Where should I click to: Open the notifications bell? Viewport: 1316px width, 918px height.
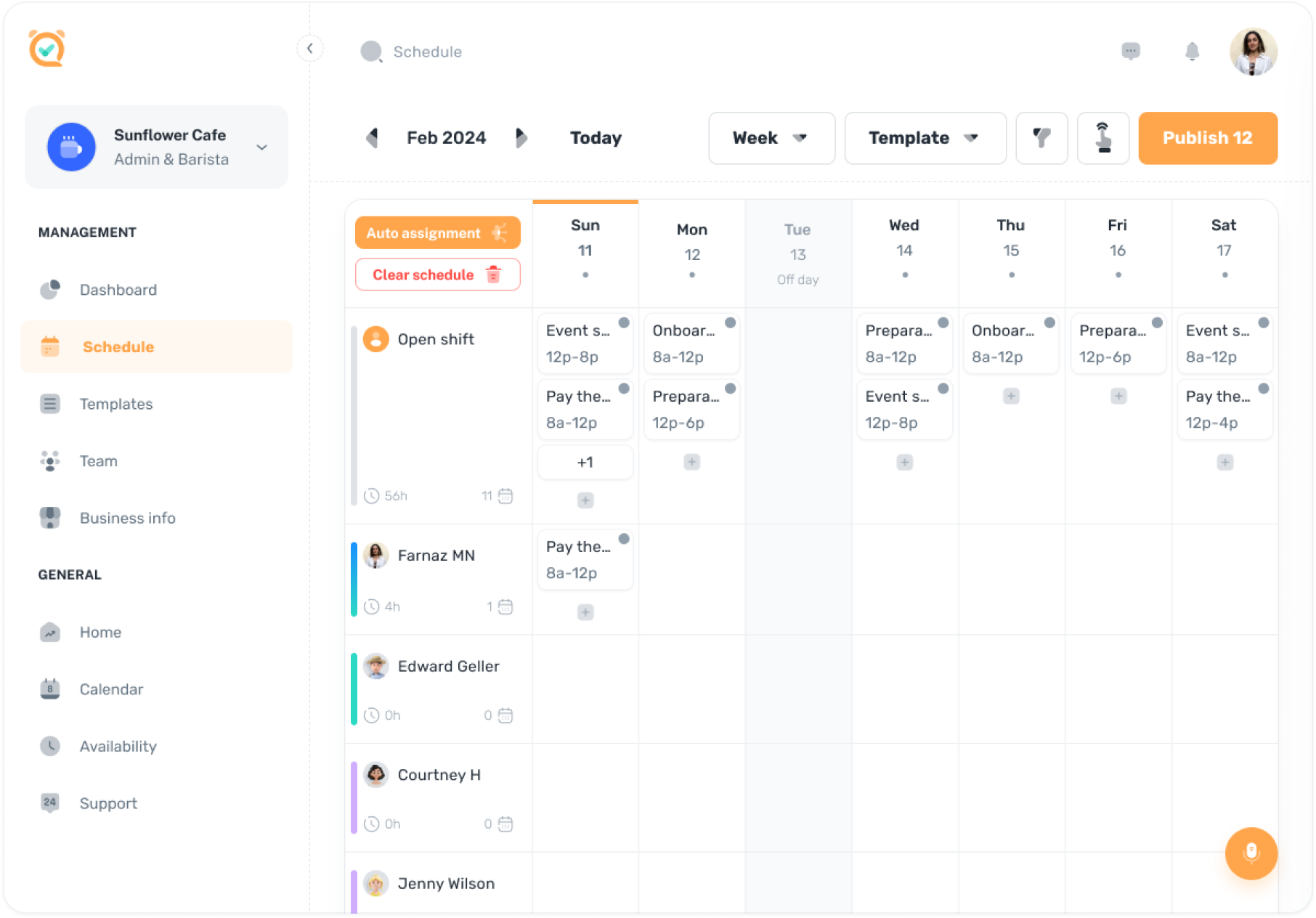(1192, 52)
